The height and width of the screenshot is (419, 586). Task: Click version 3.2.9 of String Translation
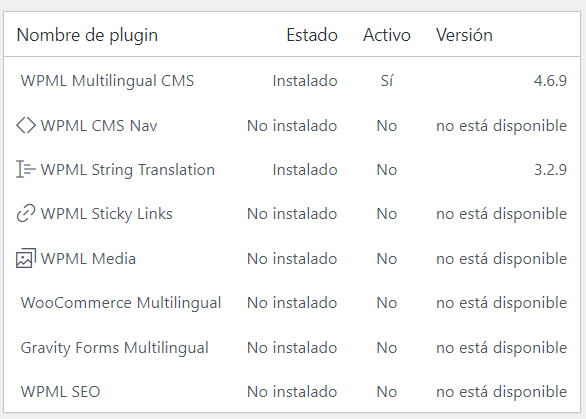550,170
